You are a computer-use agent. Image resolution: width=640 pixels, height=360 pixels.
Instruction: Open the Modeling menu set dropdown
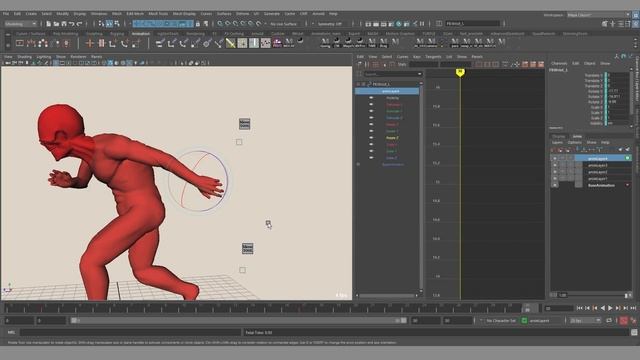20,24
